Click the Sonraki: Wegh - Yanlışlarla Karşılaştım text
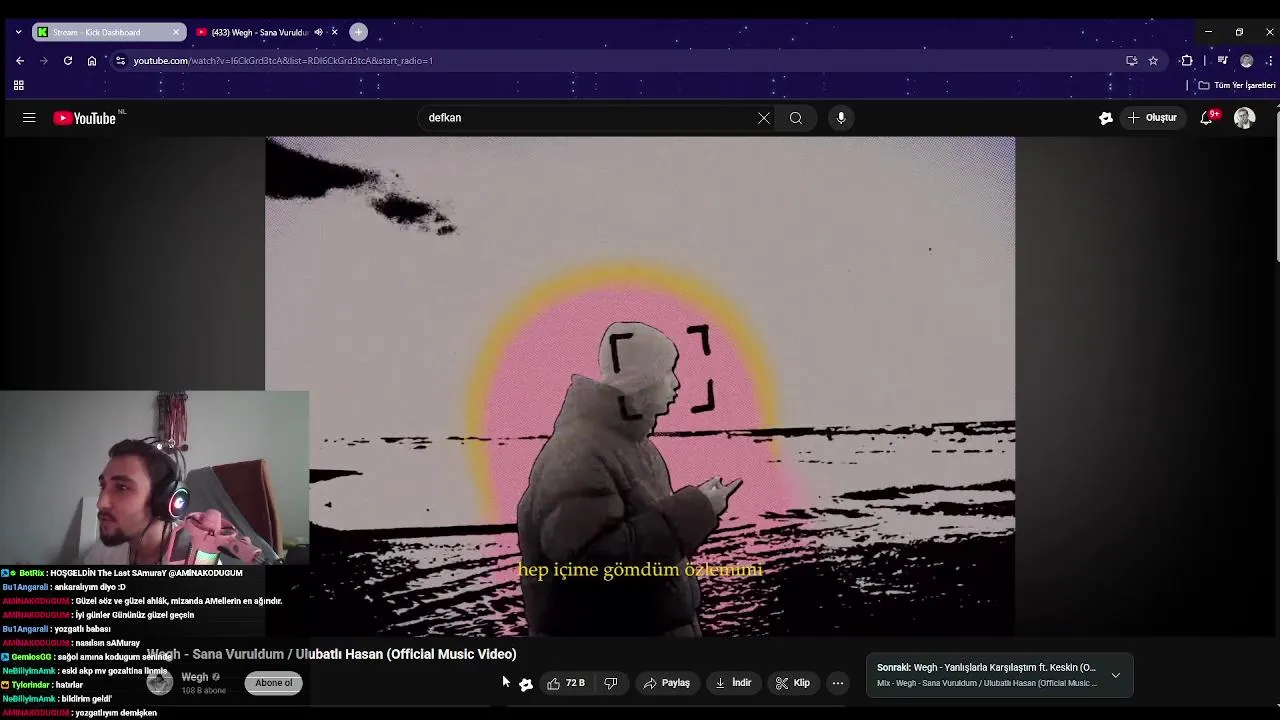Screen dimensions: 1280x720 986,668
